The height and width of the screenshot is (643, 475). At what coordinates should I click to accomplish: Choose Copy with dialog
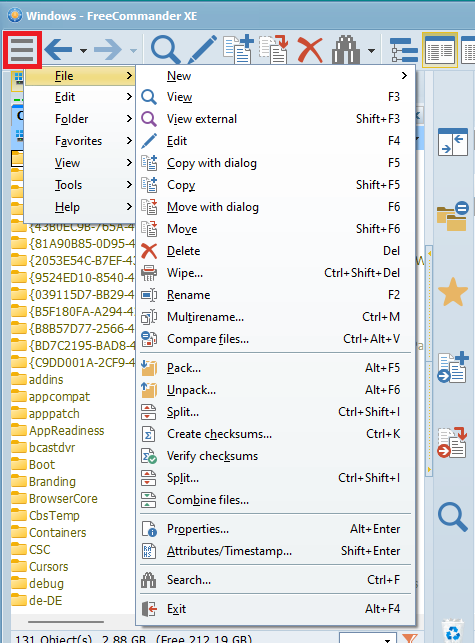click(x=275, y=163)
